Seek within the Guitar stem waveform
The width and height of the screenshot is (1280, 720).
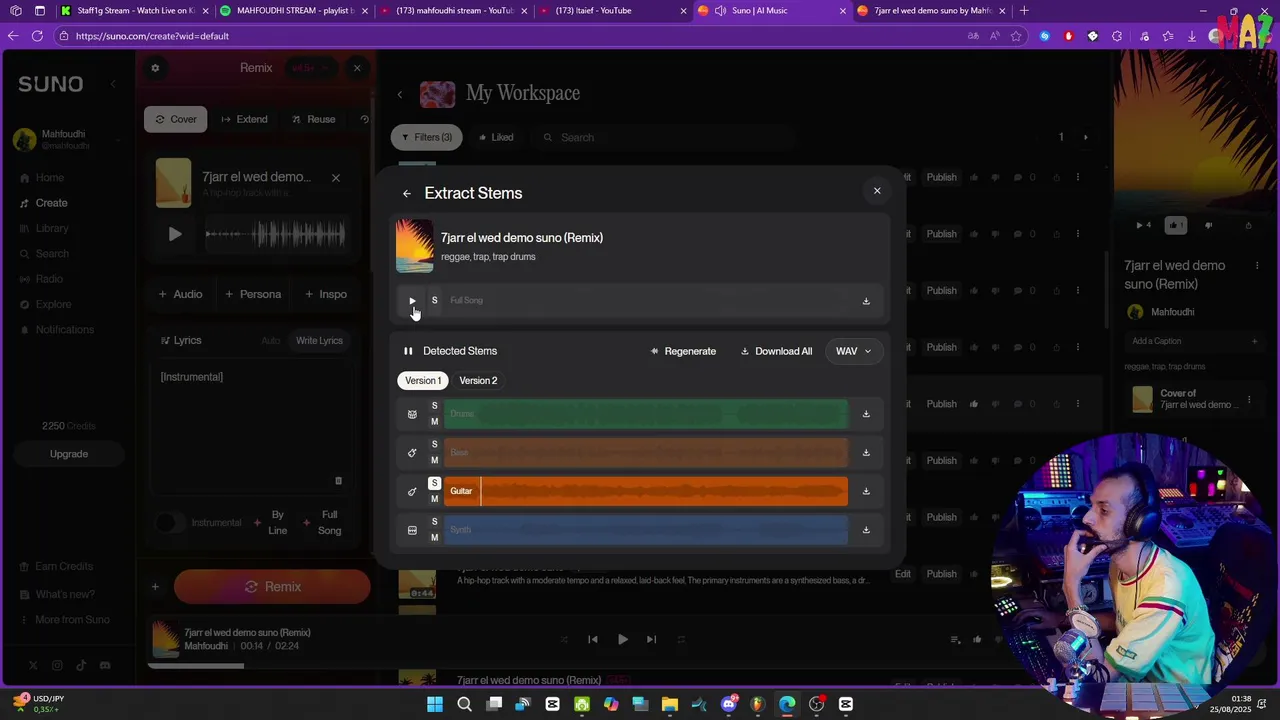click(x=646, y=491)
